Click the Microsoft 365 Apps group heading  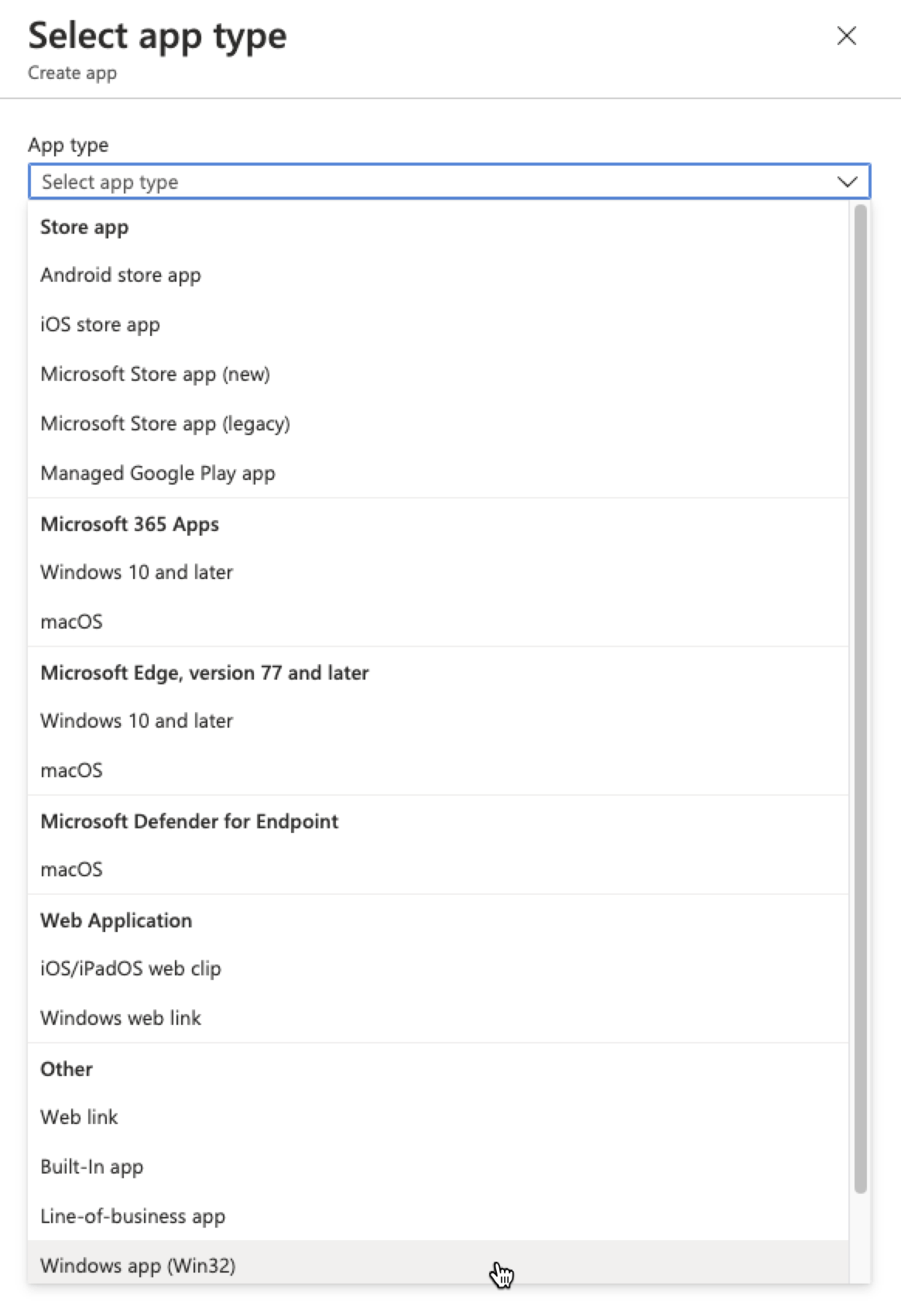[129, 524]
